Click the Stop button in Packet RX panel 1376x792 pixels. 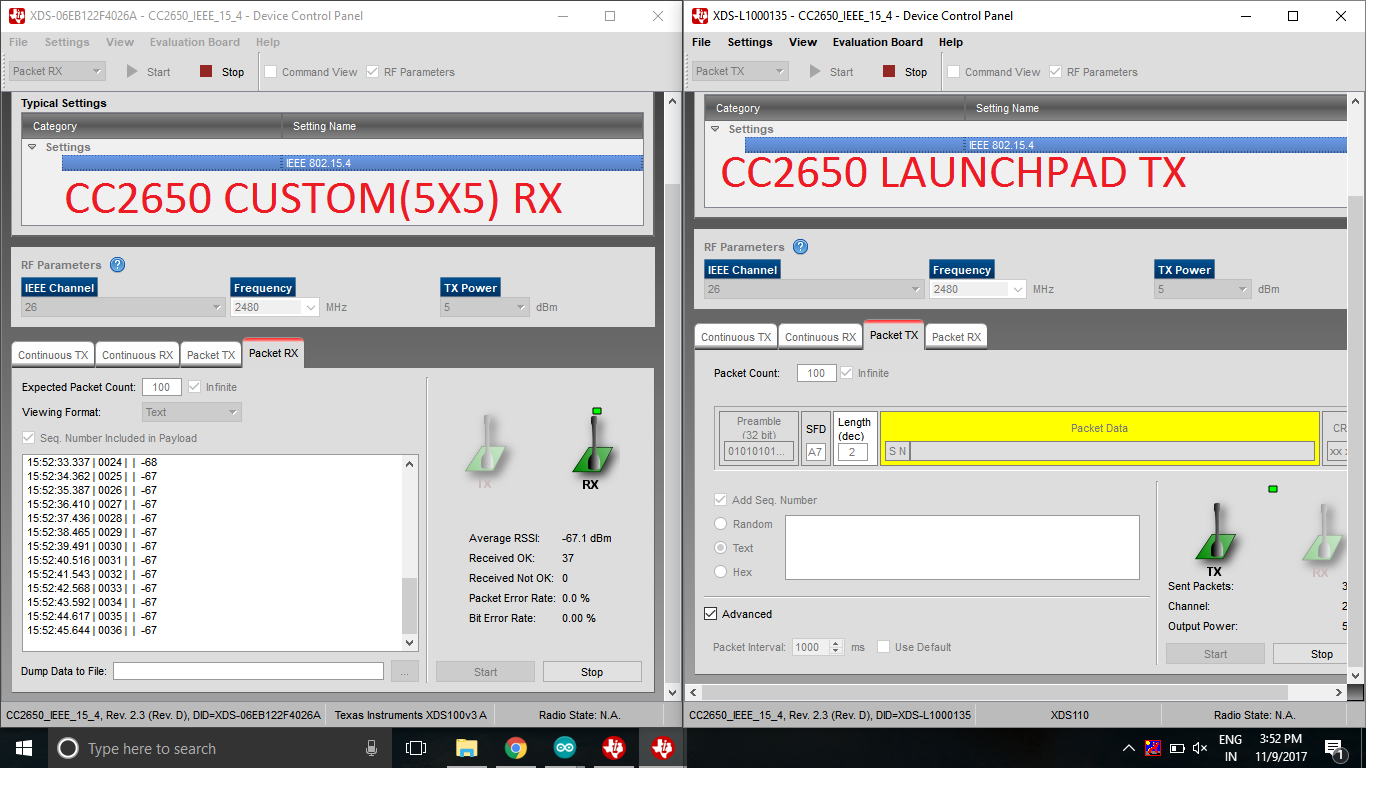[x=592, y=672]
